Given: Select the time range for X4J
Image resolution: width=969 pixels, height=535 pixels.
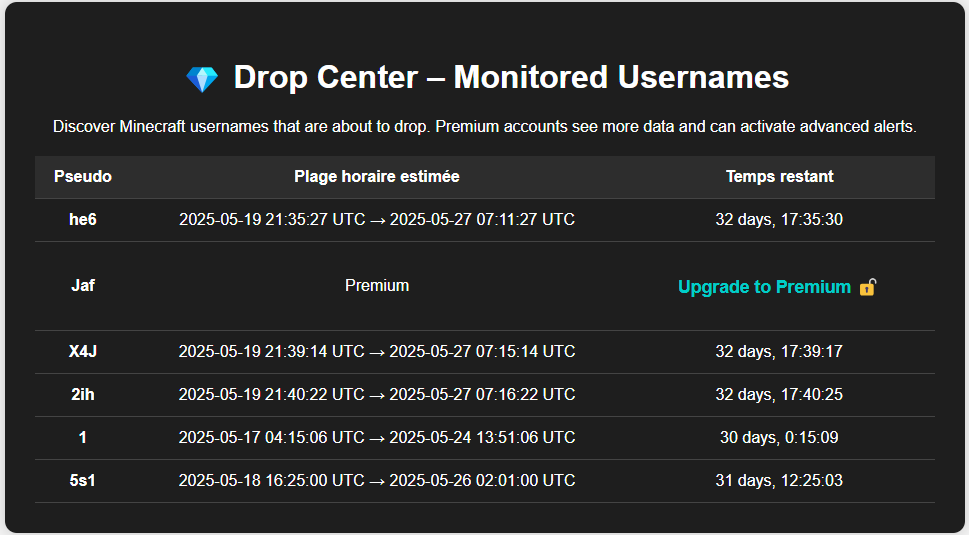Looking at the screenshot, I should point(377,352).
